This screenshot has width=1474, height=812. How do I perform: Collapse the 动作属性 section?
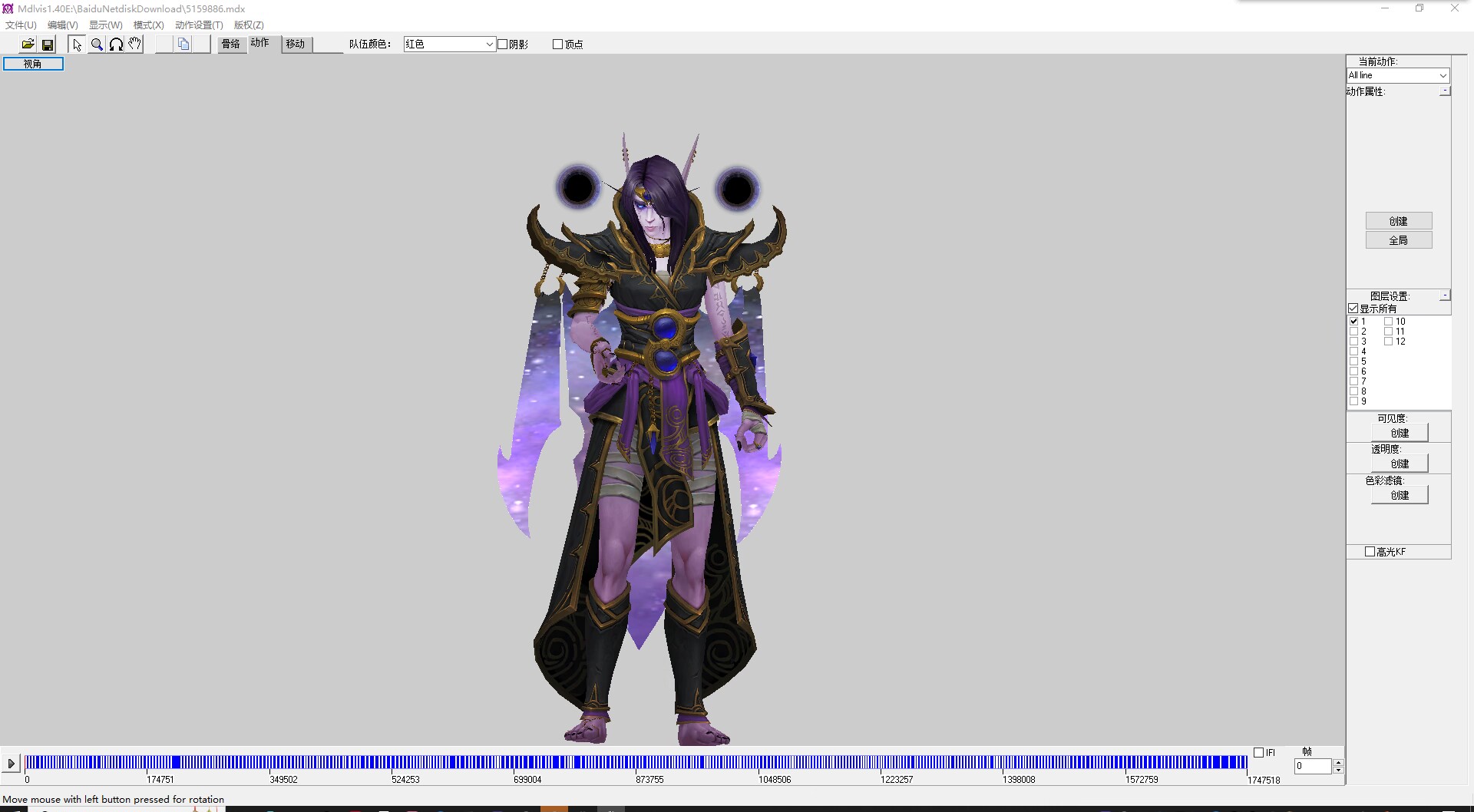point(1445,91)
